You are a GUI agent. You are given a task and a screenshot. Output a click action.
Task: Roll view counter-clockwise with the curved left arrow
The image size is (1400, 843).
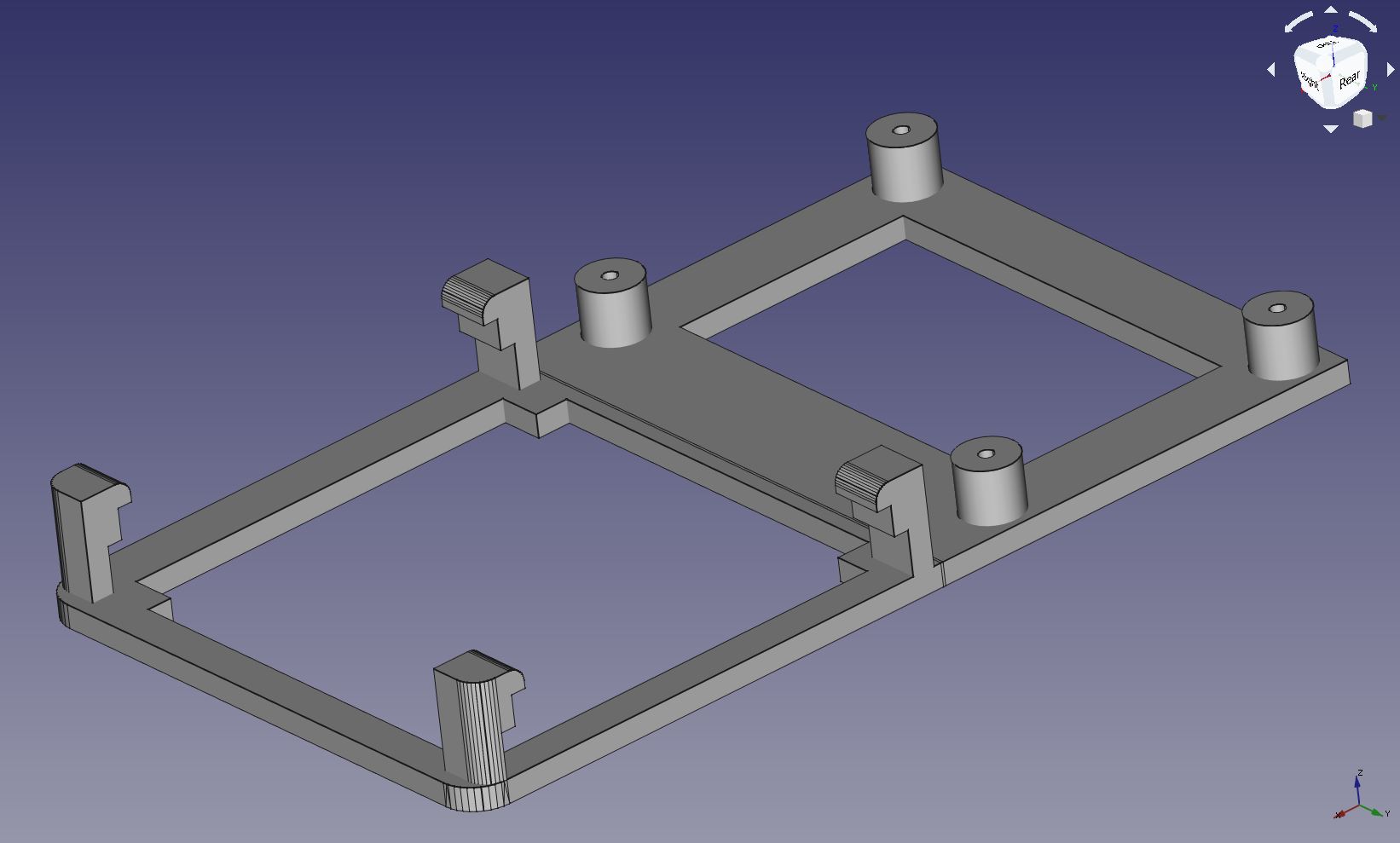point(1299,22)
